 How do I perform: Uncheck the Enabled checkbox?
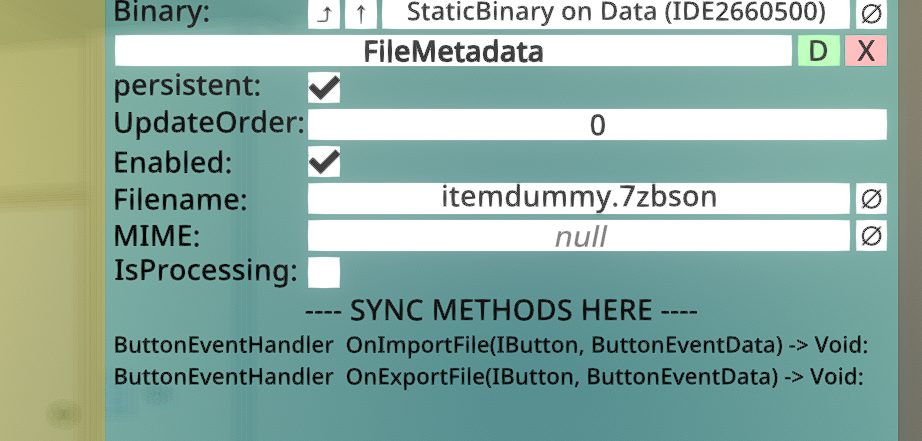pos(324,162)
